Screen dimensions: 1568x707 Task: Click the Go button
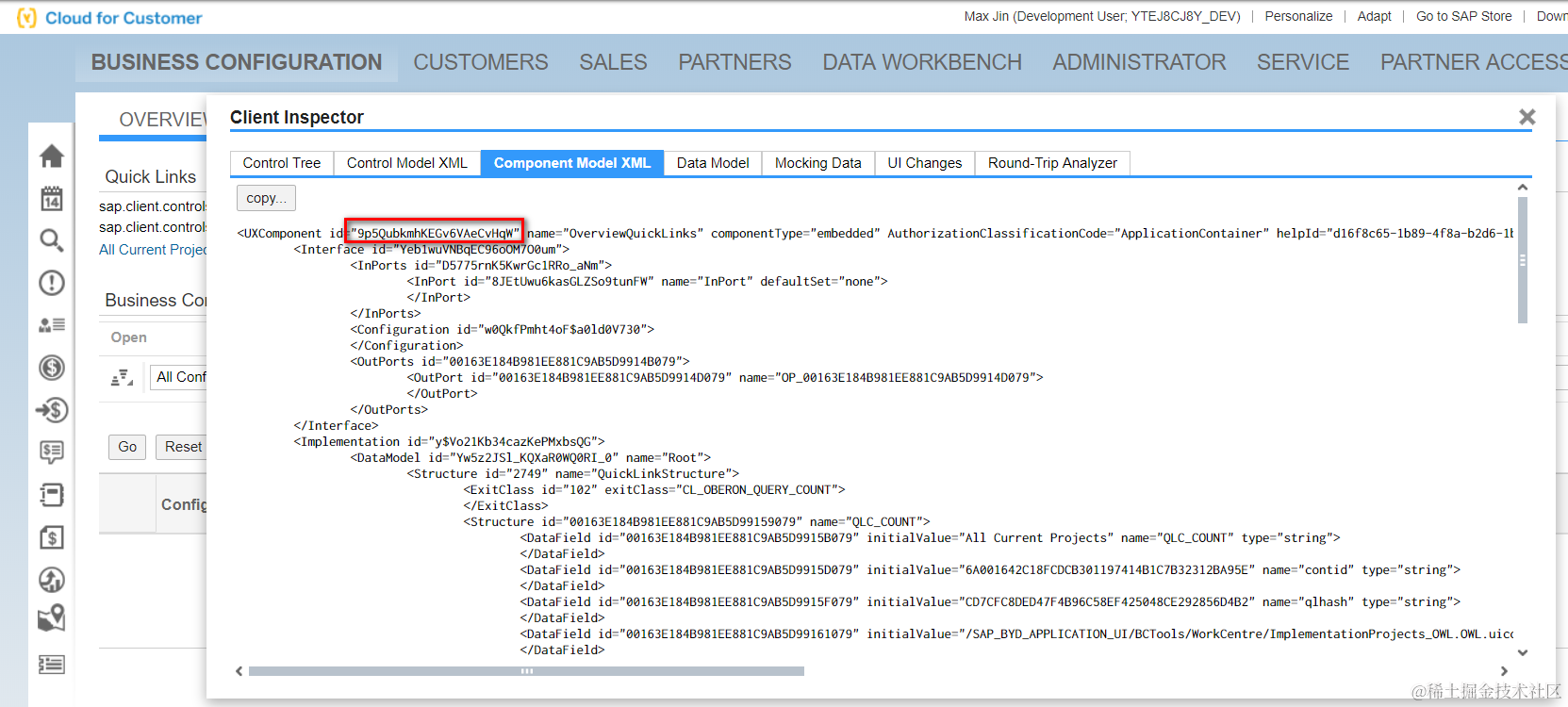(x=127, y=447)
